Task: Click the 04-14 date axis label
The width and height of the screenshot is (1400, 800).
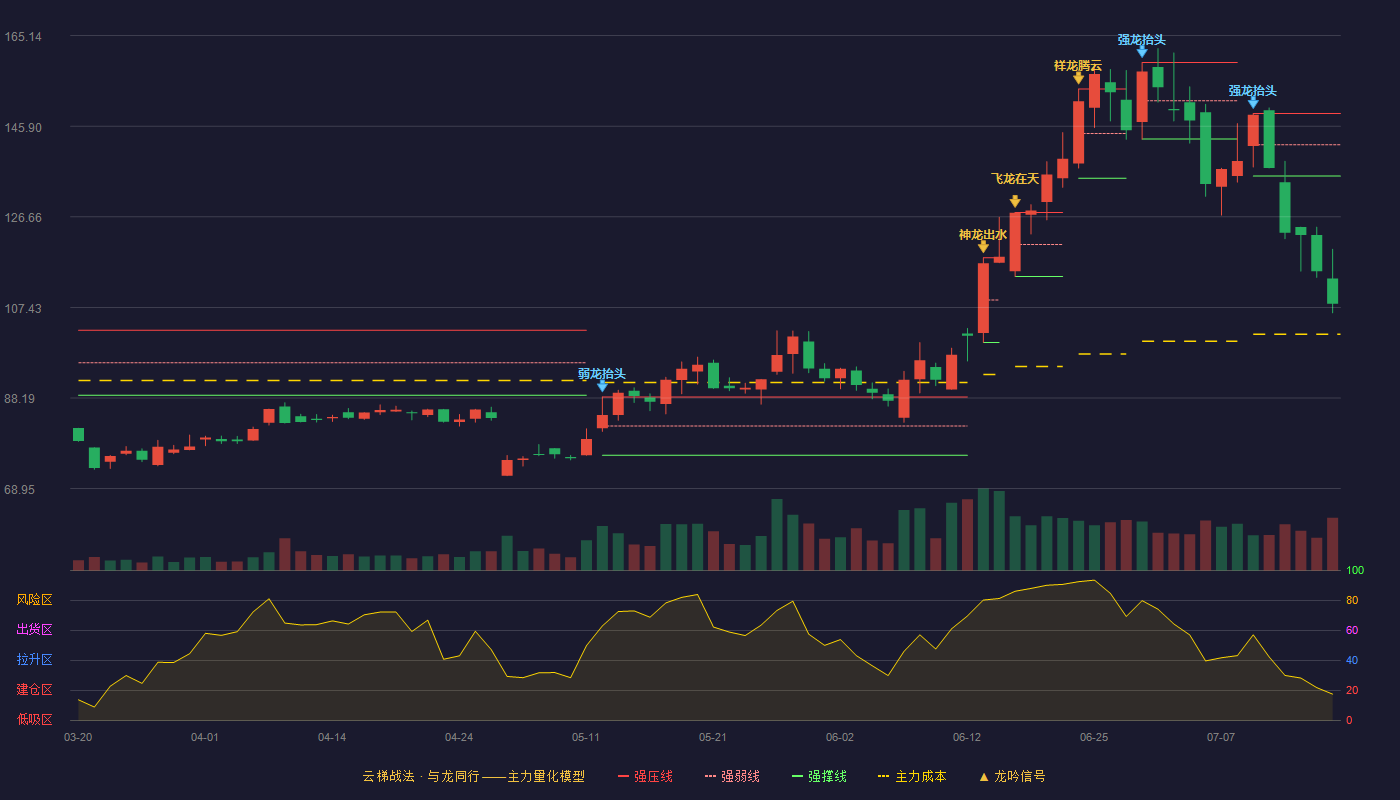Action: click(x=332, y=737)
